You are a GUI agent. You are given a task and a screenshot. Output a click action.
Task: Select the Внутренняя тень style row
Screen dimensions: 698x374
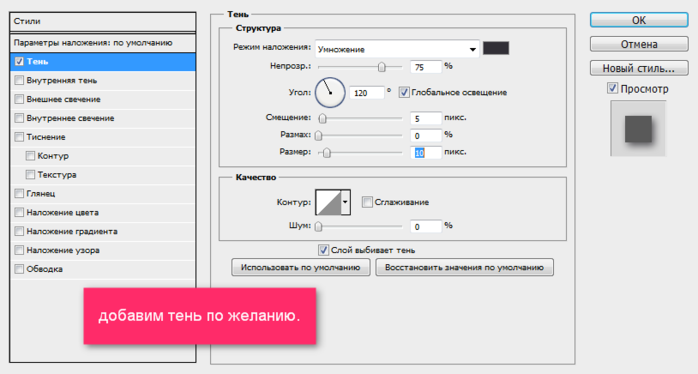tap(103, 80)
